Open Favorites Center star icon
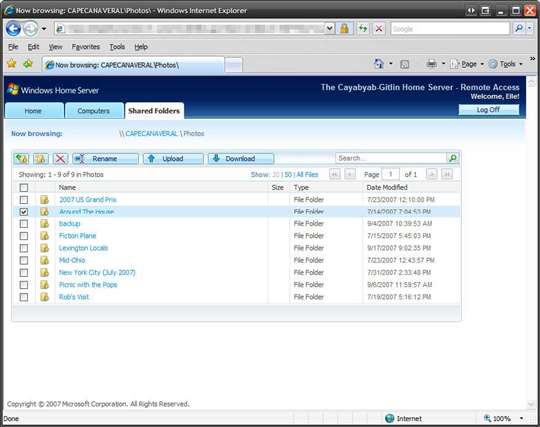 point(12,64)
